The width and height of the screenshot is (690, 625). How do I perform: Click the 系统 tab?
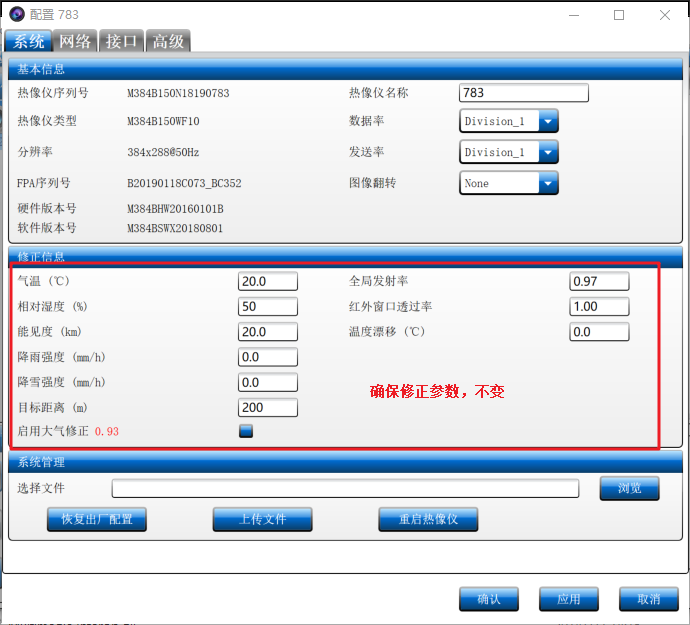(29, 41)
